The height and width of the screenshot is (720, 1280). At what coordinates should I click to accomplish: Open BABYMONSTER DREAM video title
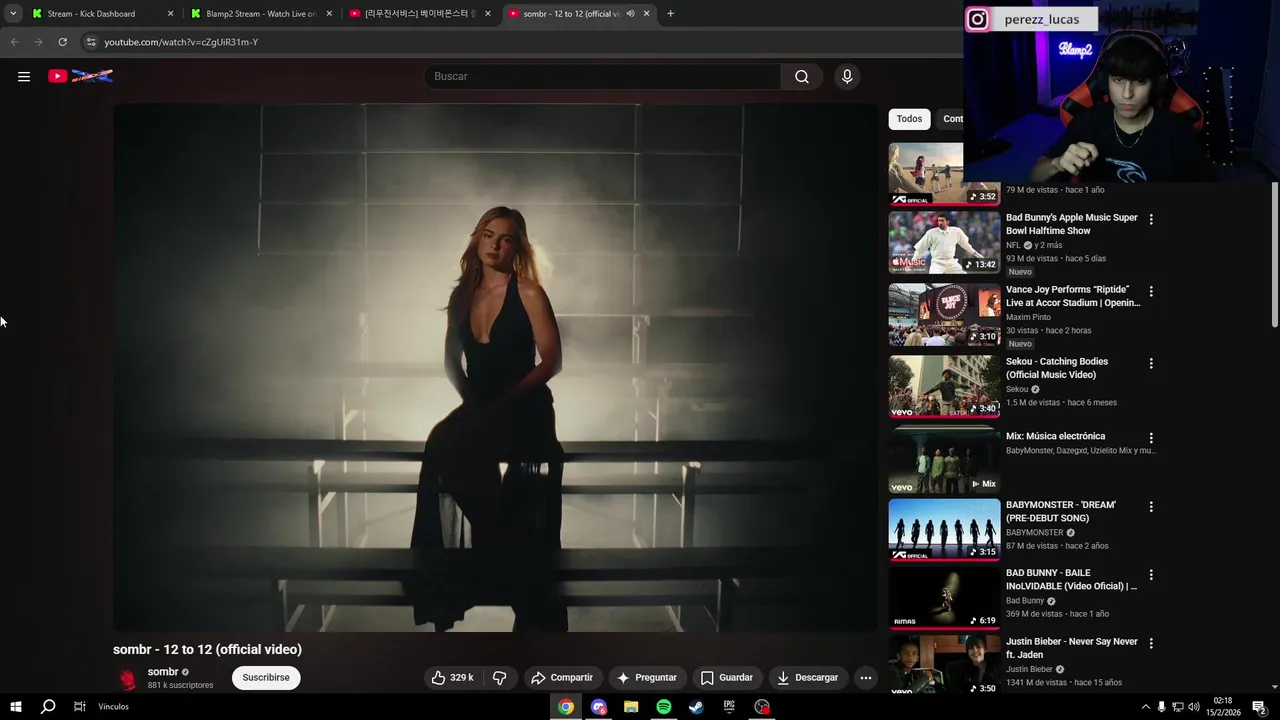coord(1060,511)
